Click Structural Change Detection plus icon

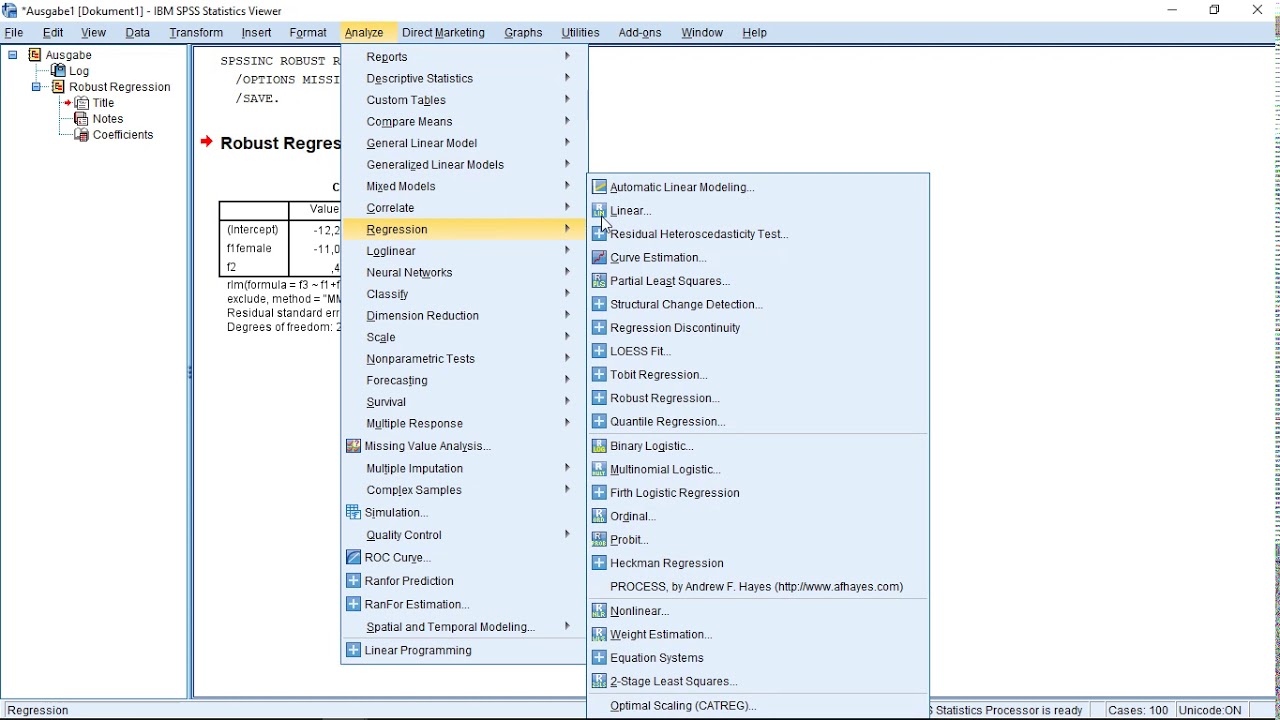pyautogui.click(x=600, y=305)
